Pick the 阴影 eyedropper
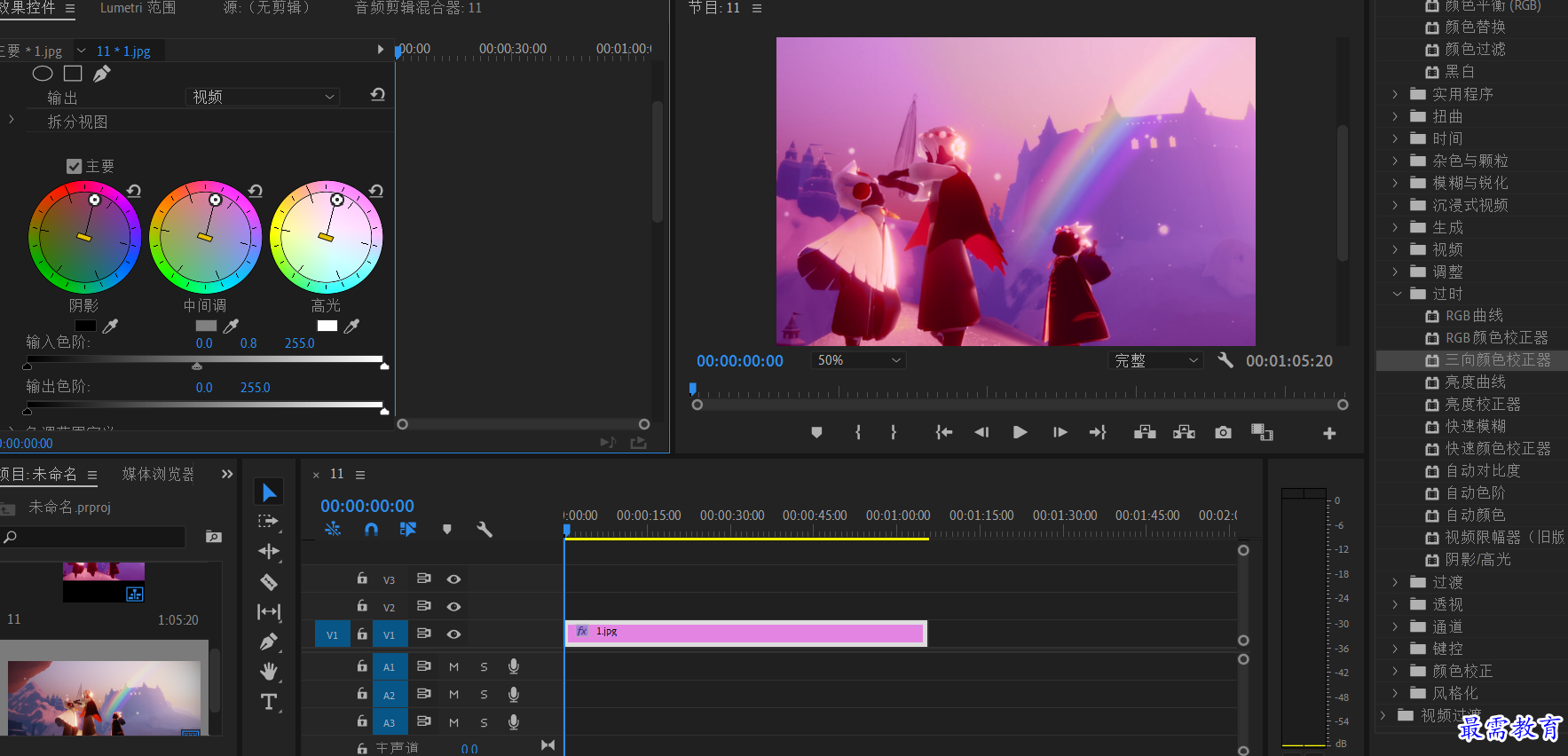Screen dimensions: 1568x756 (x=111, y=327)
